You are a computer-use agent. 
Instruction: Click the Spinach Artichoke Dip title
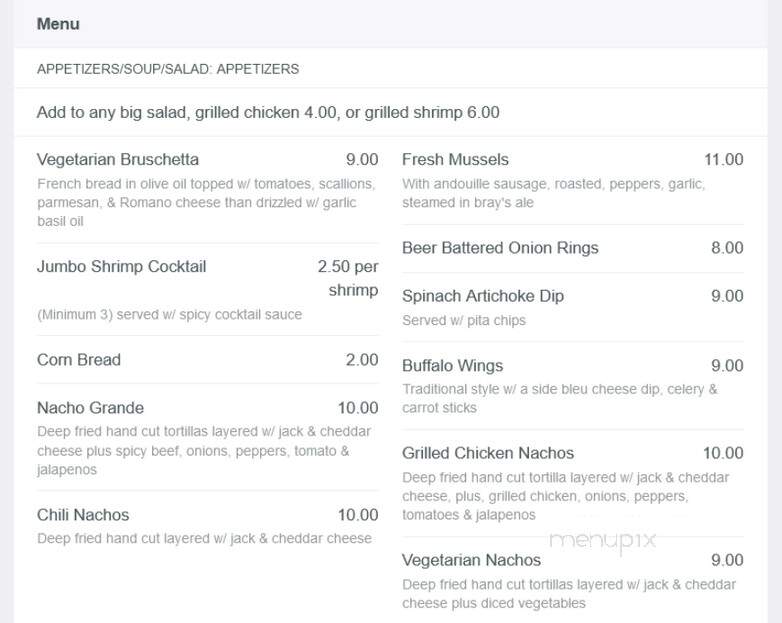coord(483,296)
